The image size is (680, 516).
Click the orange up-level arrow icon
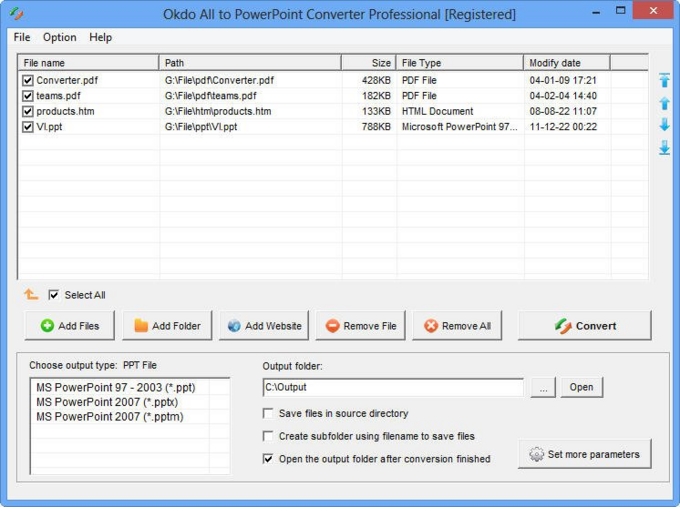[31, 295]
